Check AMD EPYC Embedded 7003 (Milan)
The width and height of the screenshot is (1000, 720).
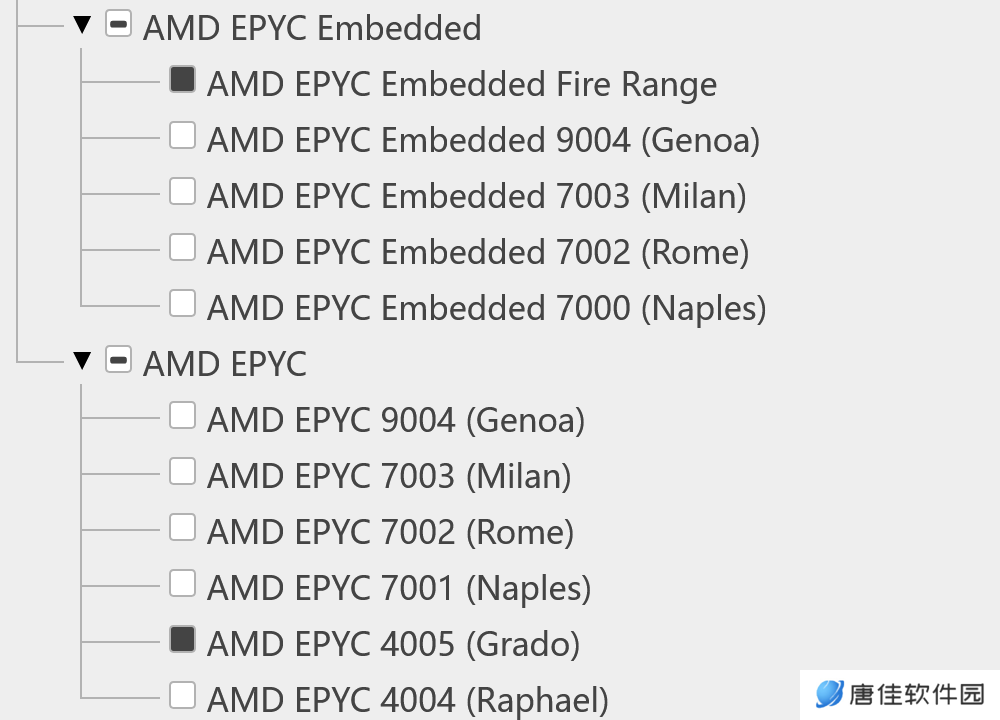pos(182,191)
